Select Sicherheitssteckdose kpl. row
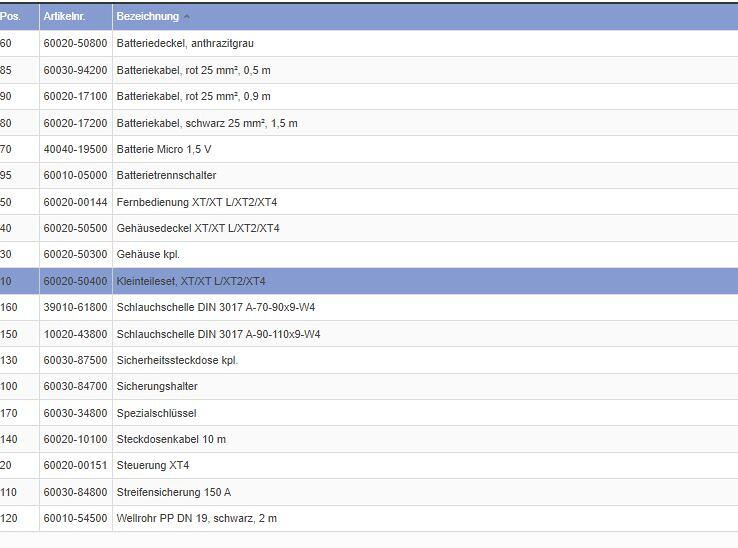 pos(177,360)
